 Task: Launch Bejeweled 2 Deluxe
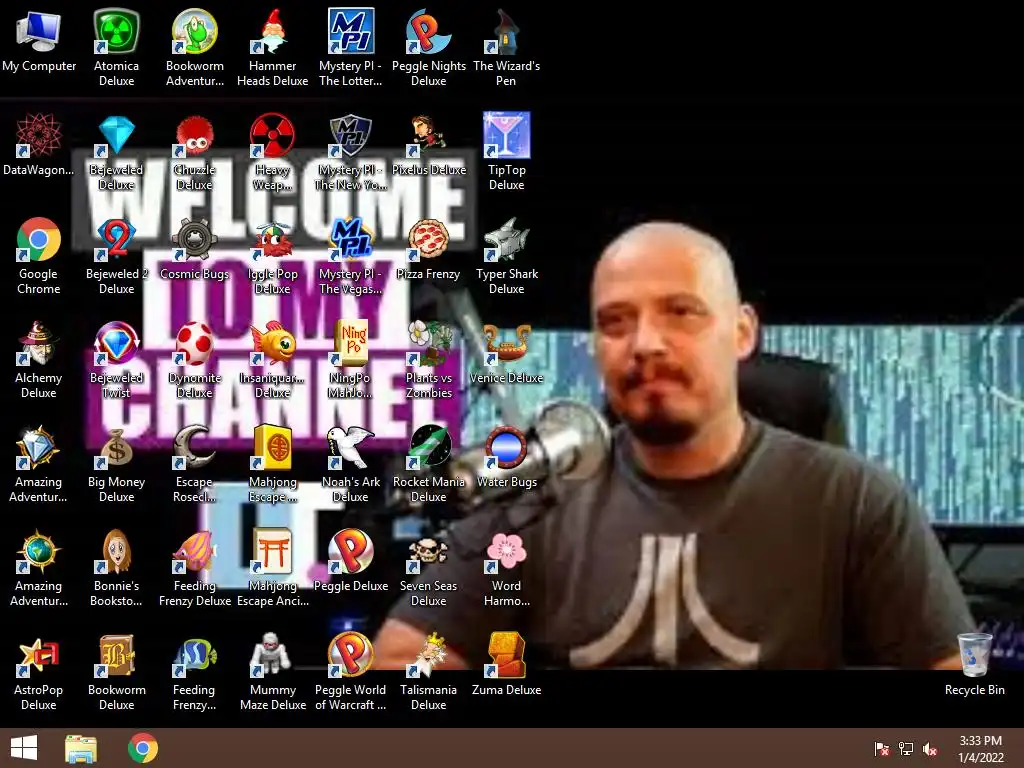click(x=116, y=255)
